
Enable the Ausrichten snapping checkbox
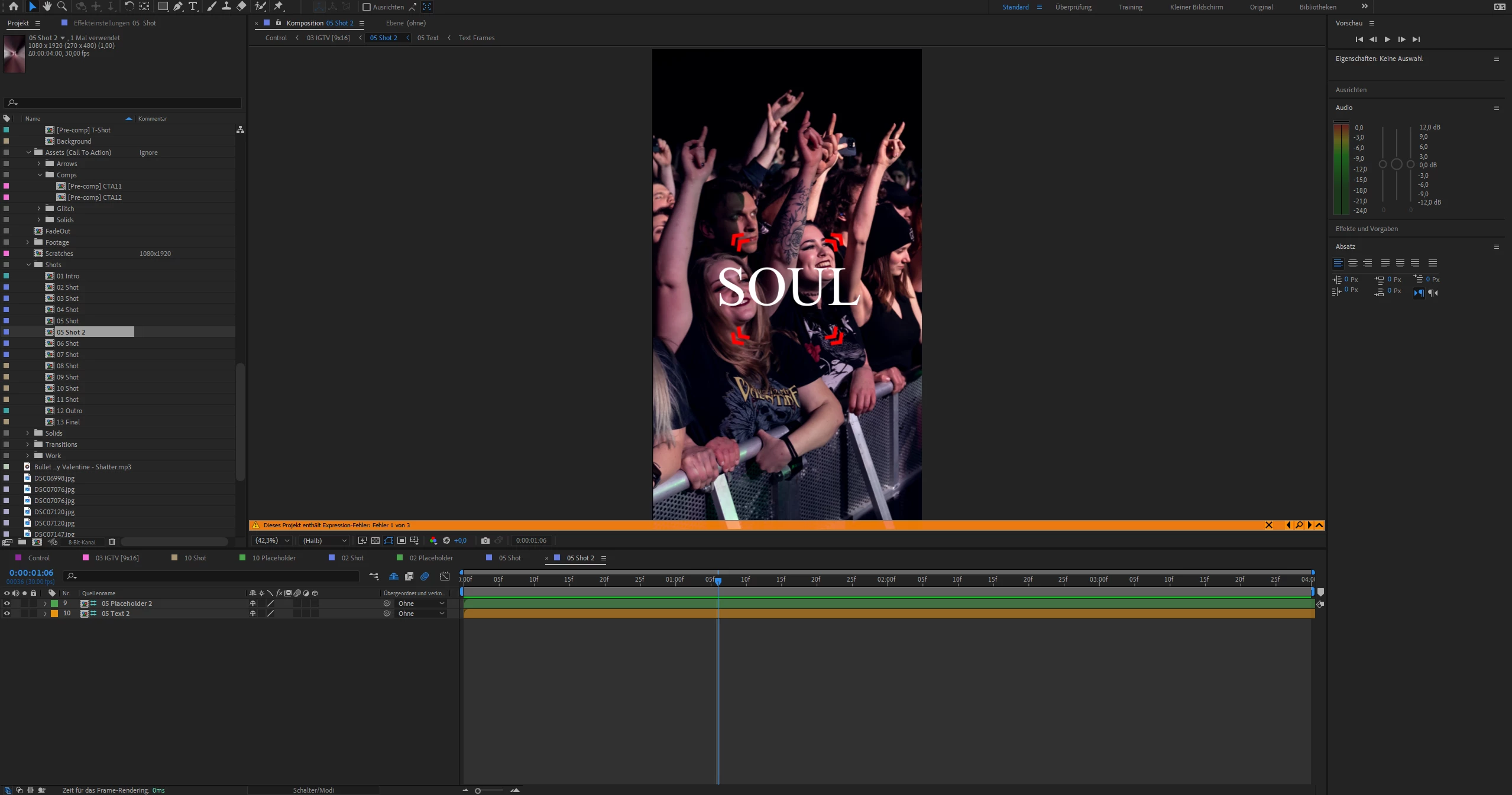(x=367, y=7)
